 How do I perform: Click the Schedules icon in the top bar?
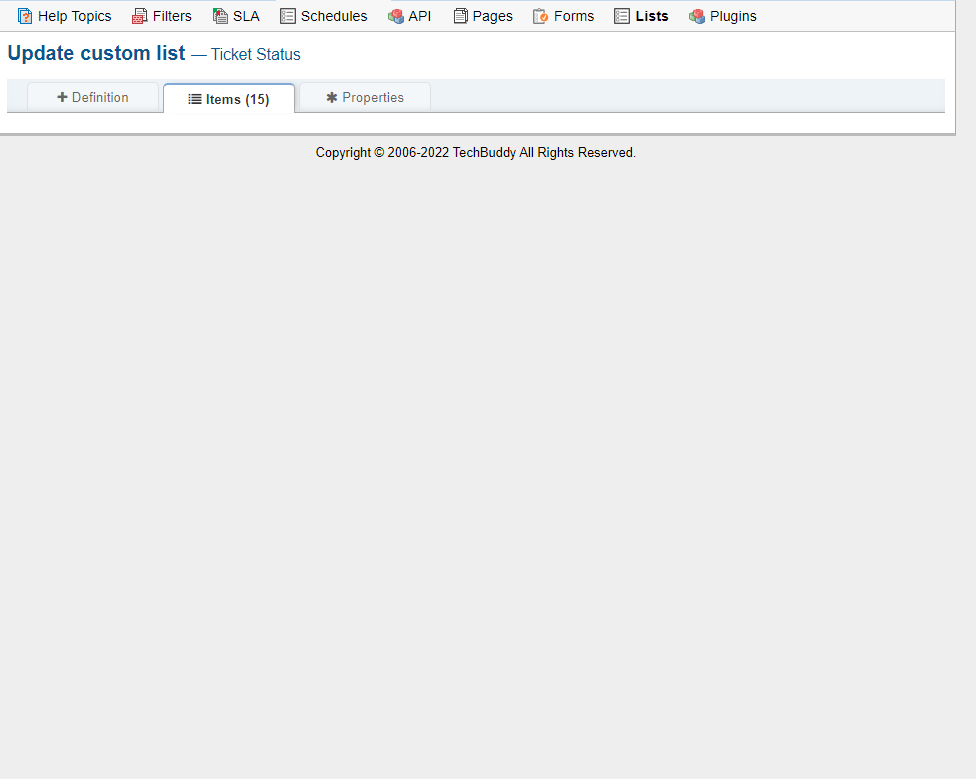(x=286, y=15)
